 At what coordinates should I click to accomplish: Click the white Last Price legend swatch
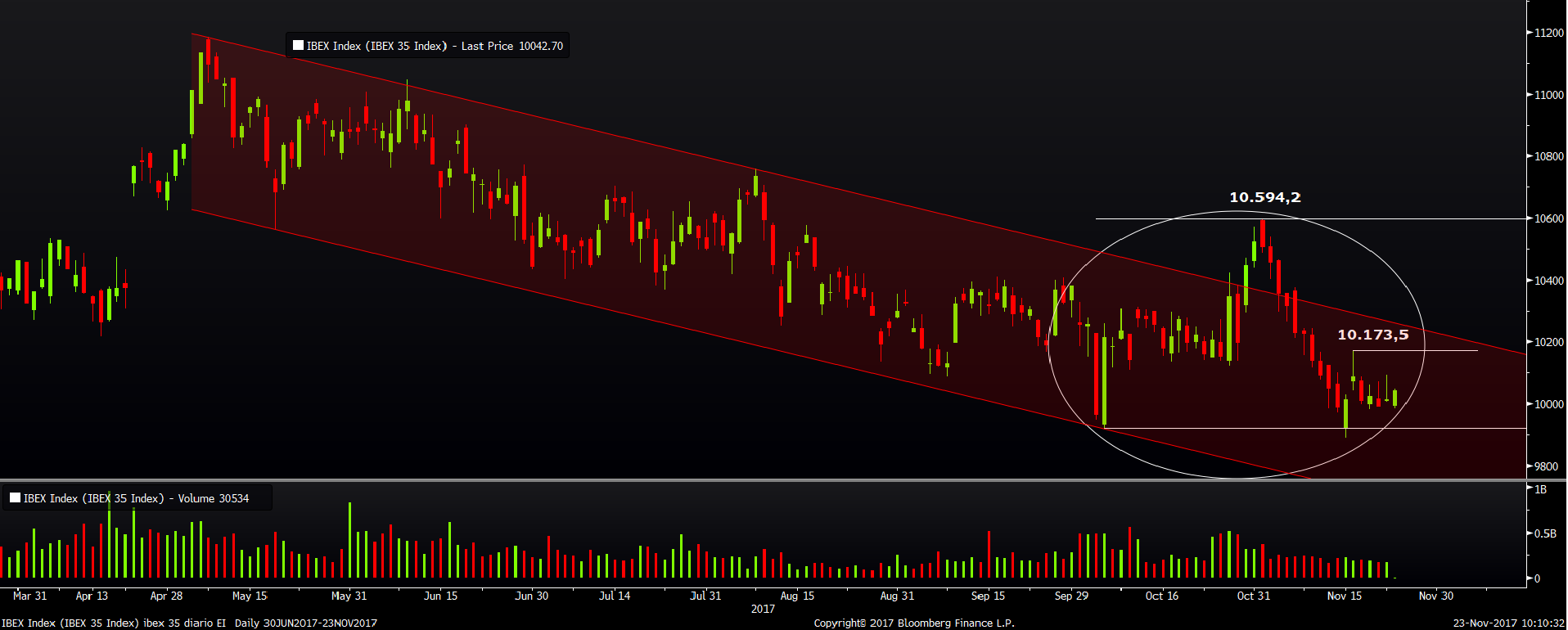(x=299, y=46)
